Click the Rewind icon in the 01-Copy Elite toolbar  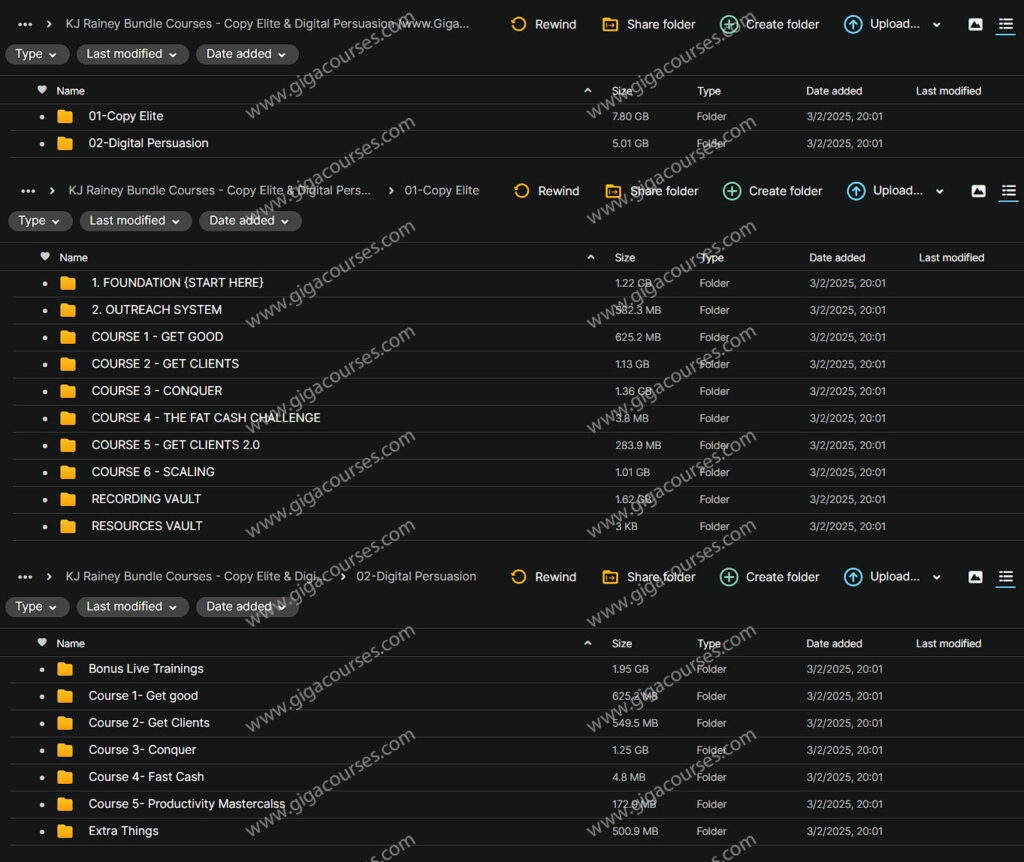(521, 191)
